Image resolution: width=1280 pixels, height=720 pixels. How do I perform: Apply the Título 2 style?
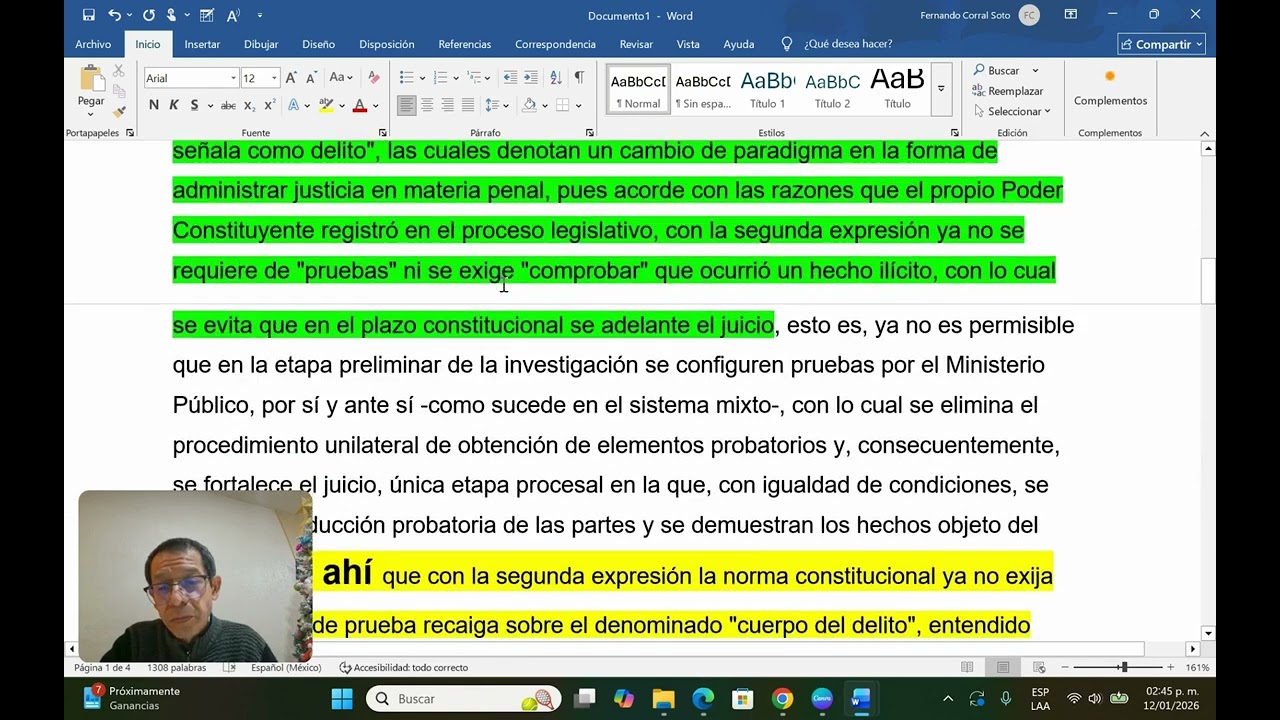tap(832, 89)
